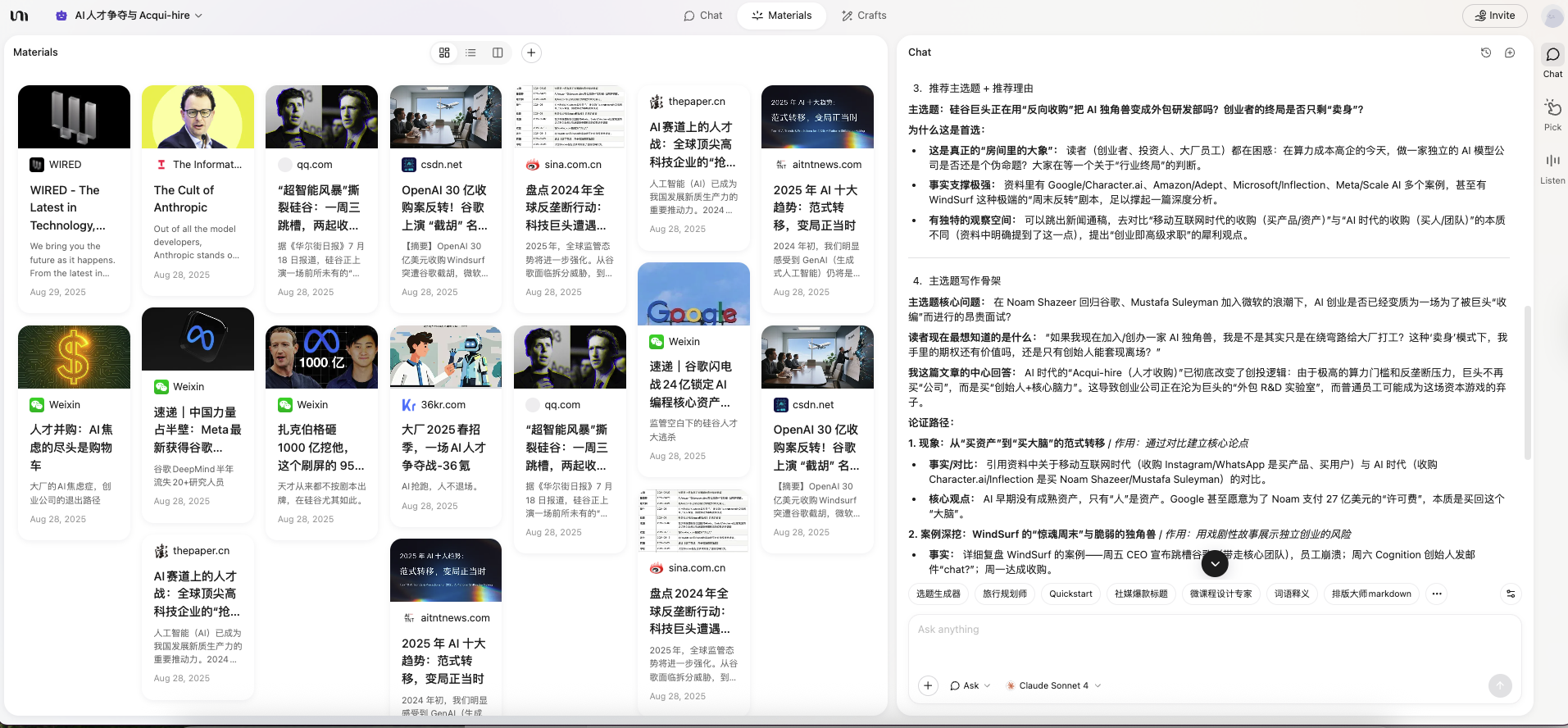Start a new chat conversation icon
This screenshot has width=1568, height=728.
tap(1510, 52)
